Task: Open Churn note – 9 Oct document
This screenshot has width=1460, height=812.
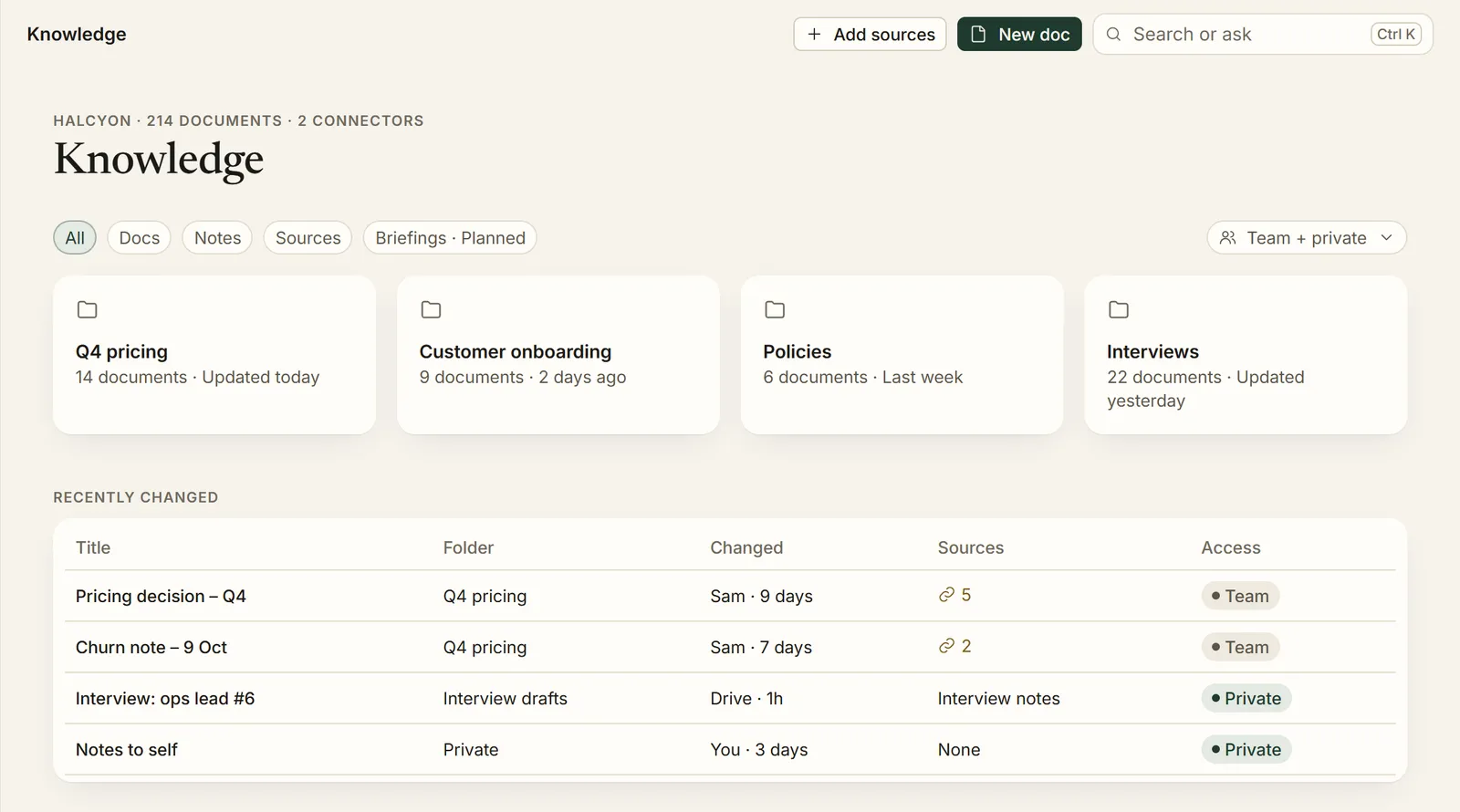Action: tap(151, 648)
